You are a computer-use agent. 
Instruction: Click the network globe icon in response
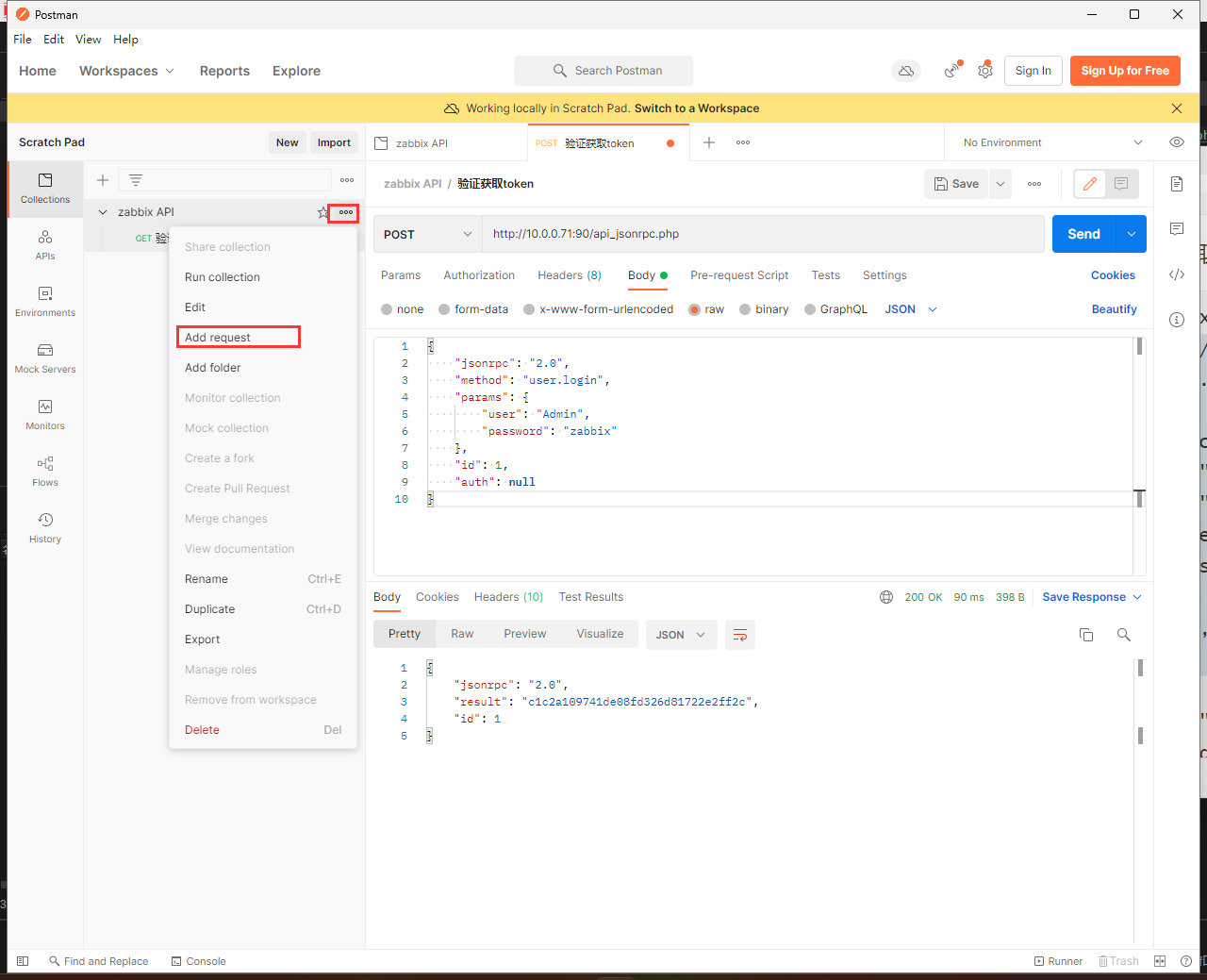coord(886,597)
